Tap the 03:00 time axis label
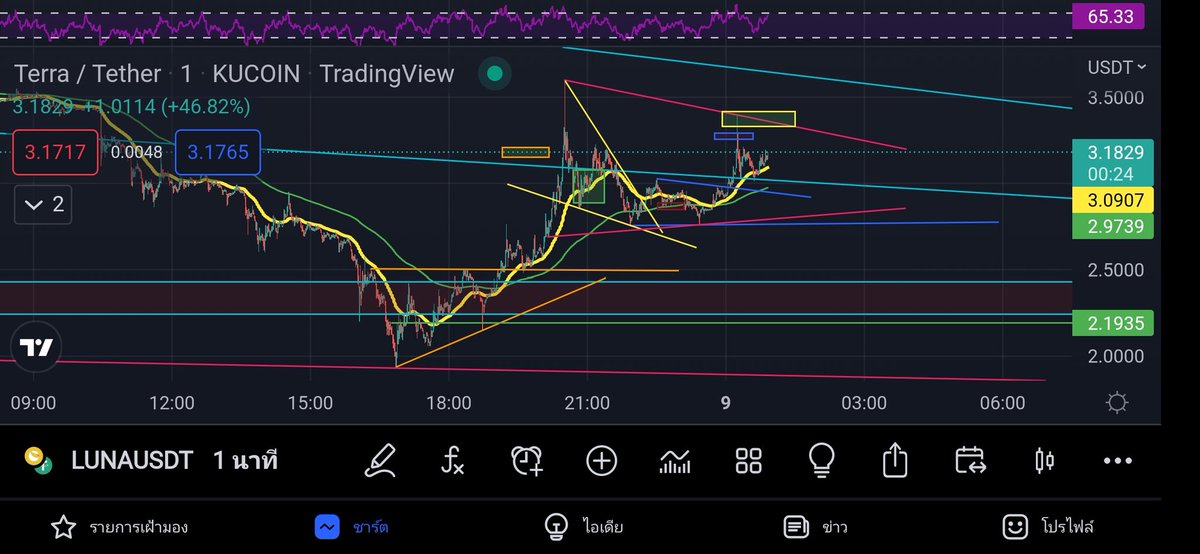 coord(864,402)
